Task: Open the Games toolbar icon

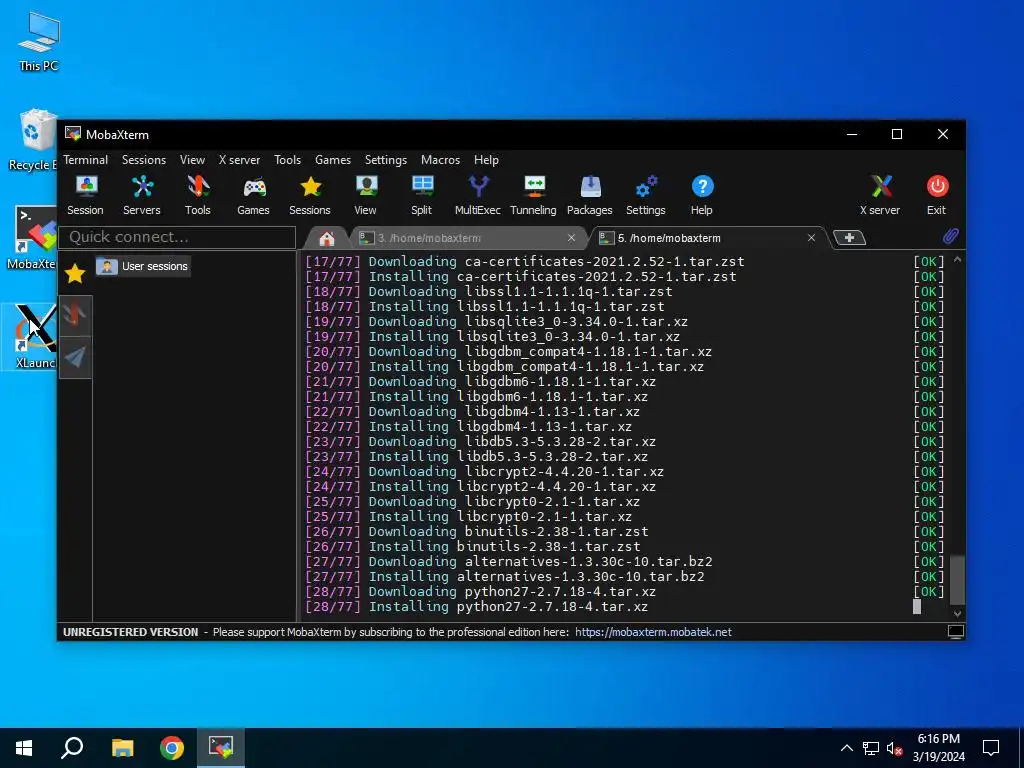Action: (x=253, y=195)
